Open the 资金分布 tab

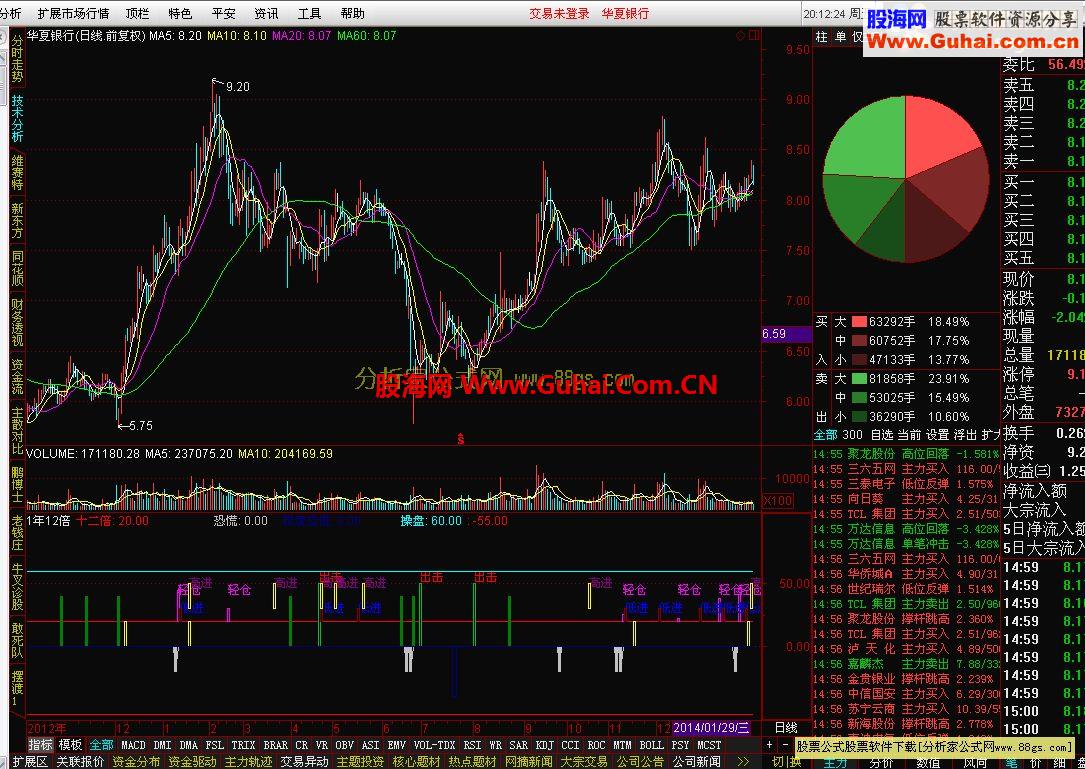pyautogui.click(x=136, y=761)
